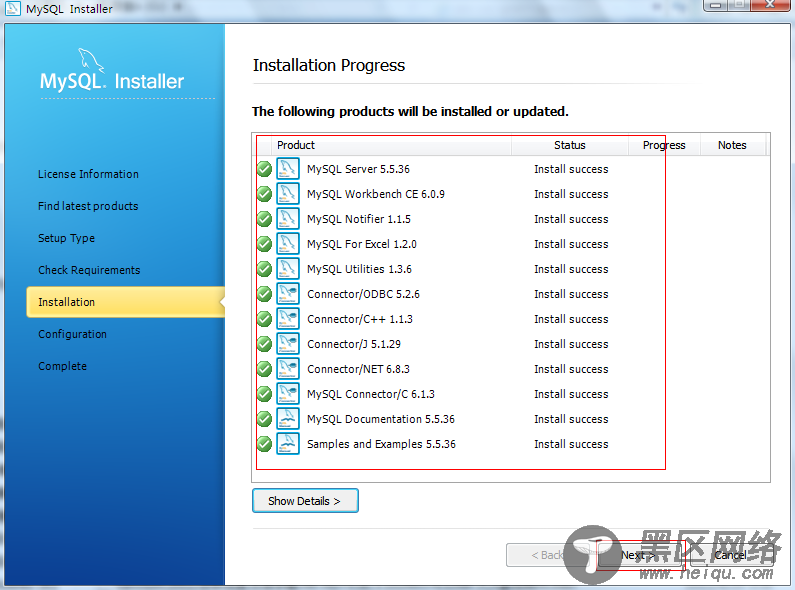This screenshot has height=590, width=795.
Task: Select the Connector/NET 6.8.3 row text
Action: [x=358, y=369]
